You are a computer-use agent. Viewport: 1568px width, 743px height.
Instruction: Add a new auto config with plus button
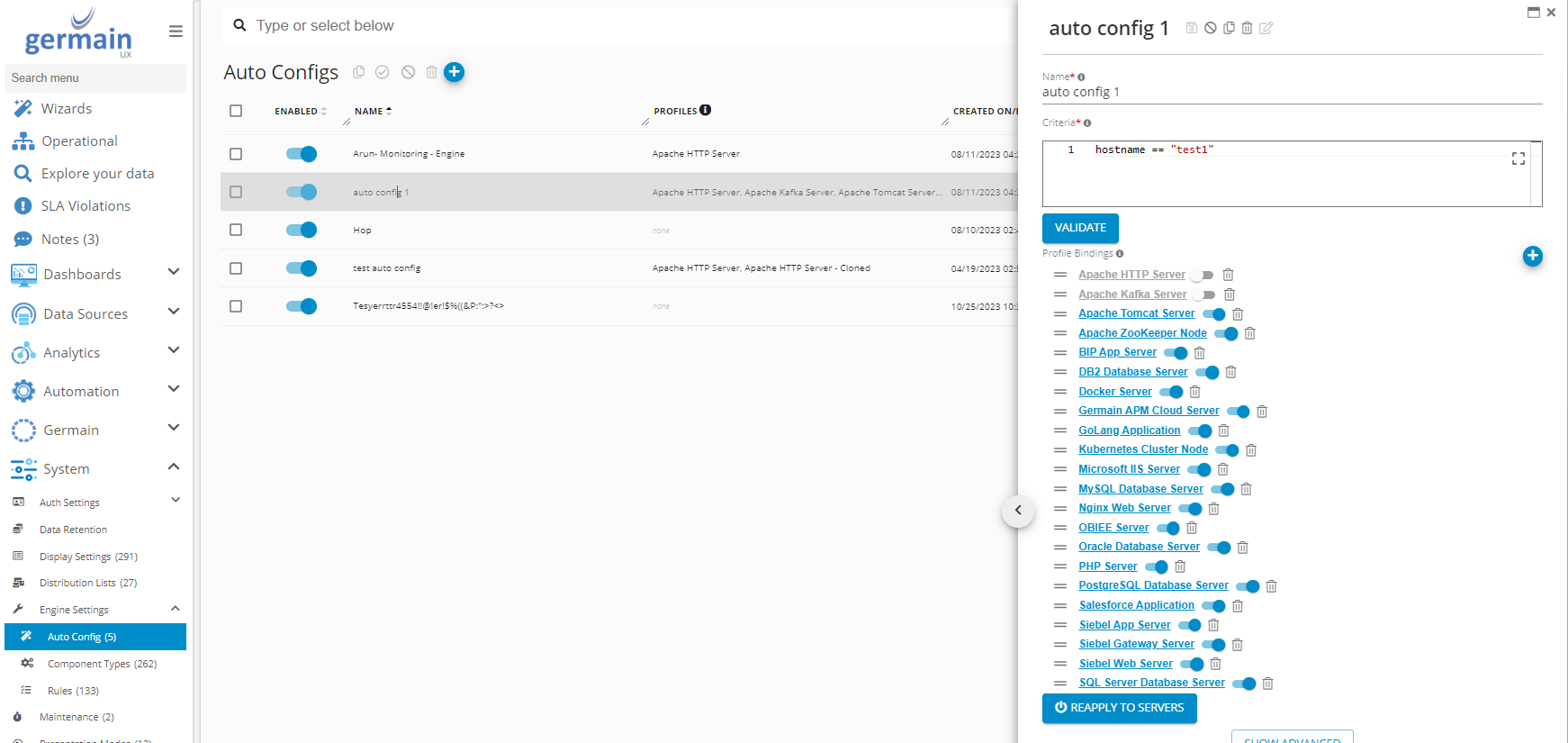pyautogui.click(x=455, y=72)
